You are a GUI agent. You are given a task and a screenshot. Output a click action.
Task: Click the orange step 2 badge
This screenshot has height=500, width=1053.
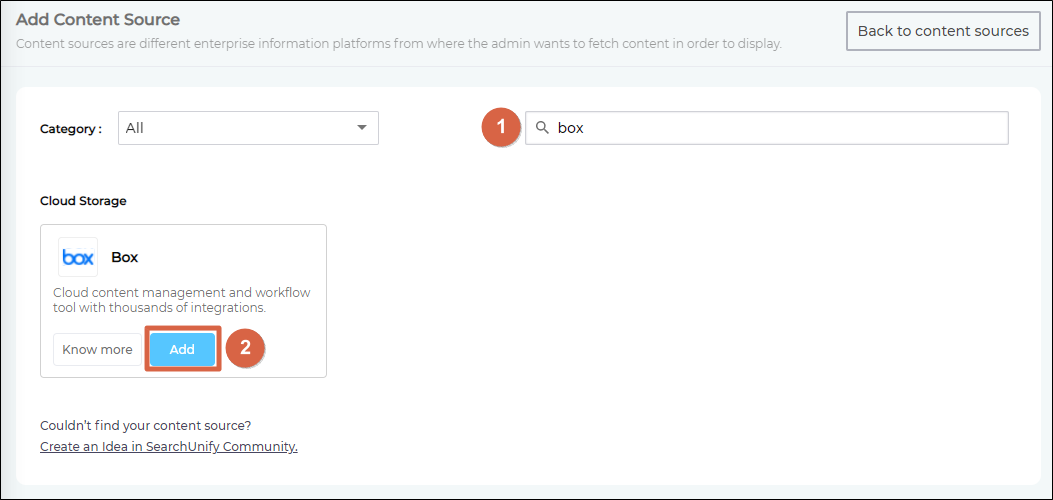[245, 349]
